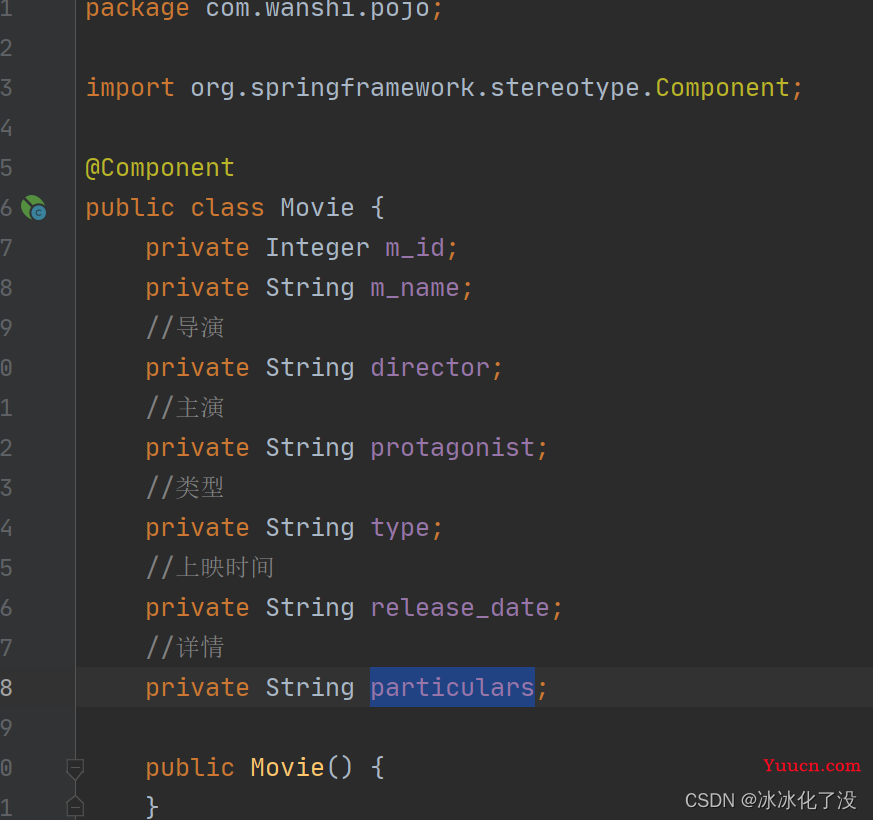
Task: Click the Component class name in import line
Action: 722,88
